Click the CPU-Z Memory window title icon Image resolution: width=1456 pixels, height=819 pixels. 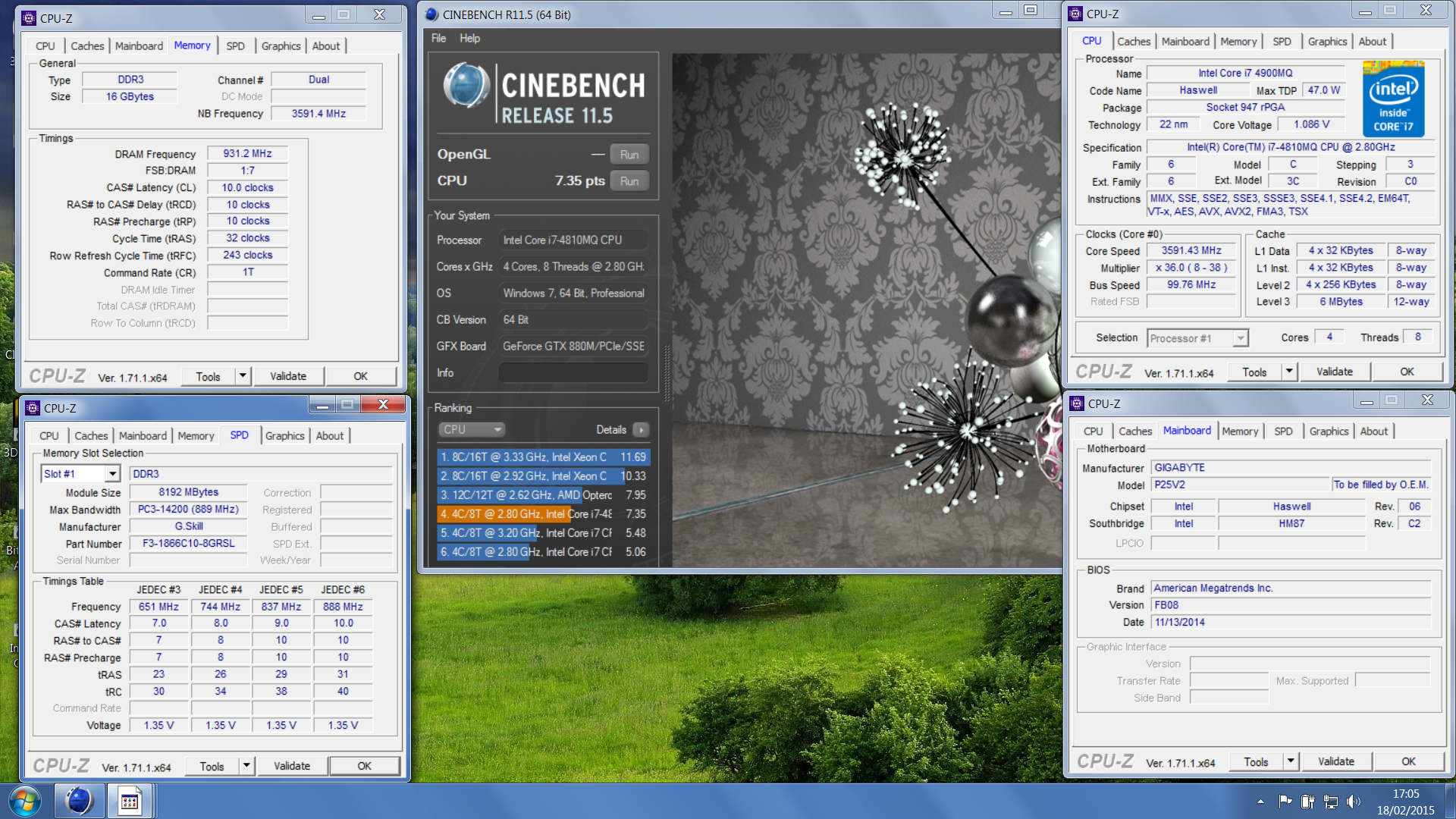(x=29, y=17)
